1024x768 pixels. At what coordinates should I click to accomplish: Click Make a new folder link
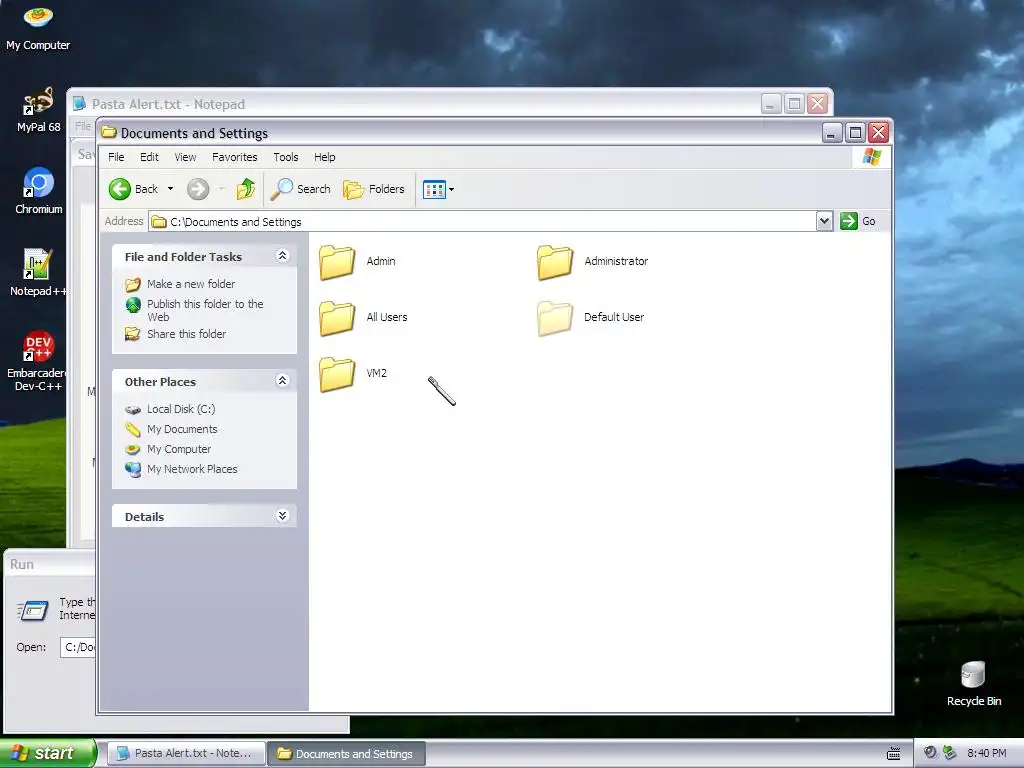(x=191, y=284)
